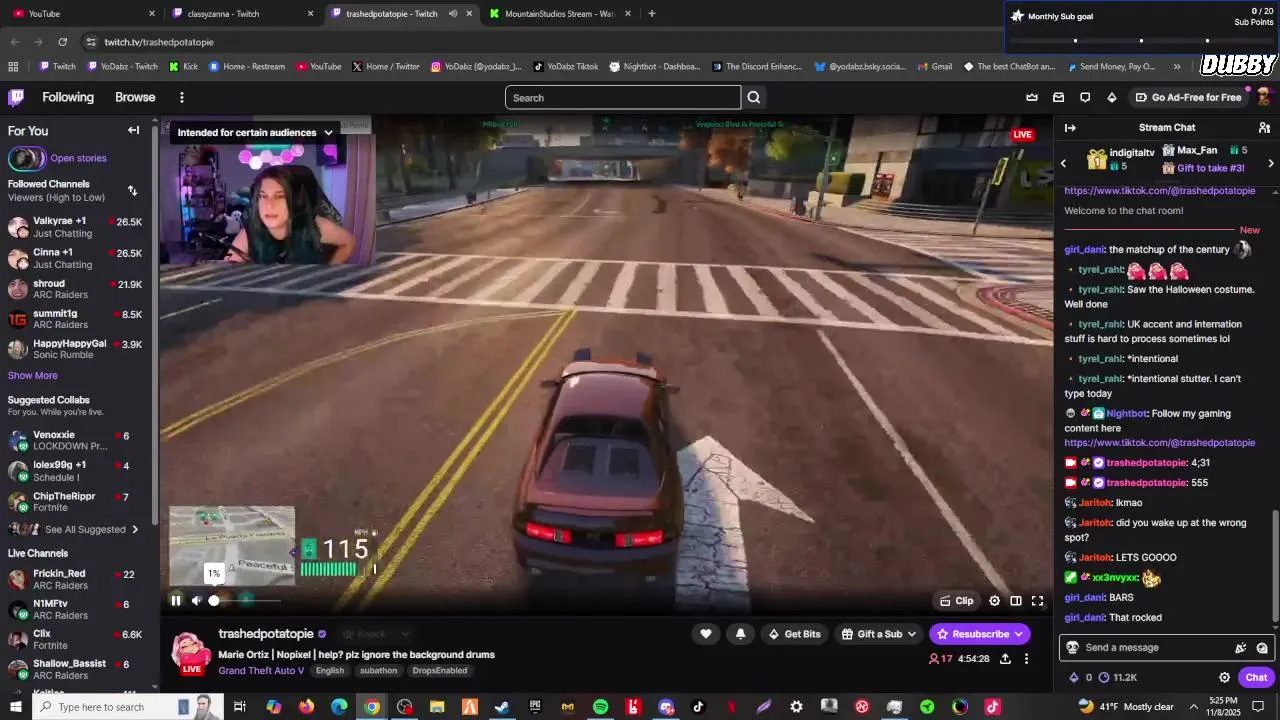This screenshot has height=720, width=1280.
Task: Show more bookmarks chevron
Action: (x=1177, y=67)
